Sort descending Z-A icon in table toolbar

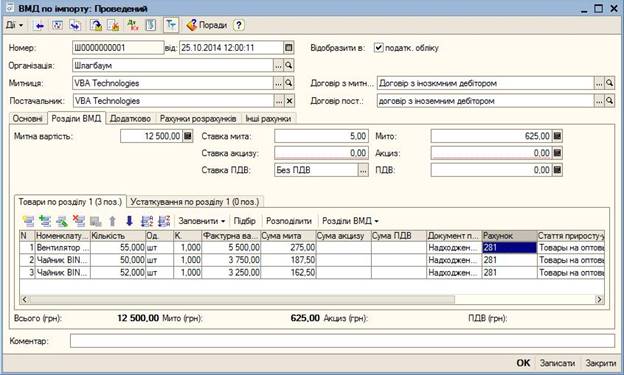pyautogui.click(x=164, y=221)
